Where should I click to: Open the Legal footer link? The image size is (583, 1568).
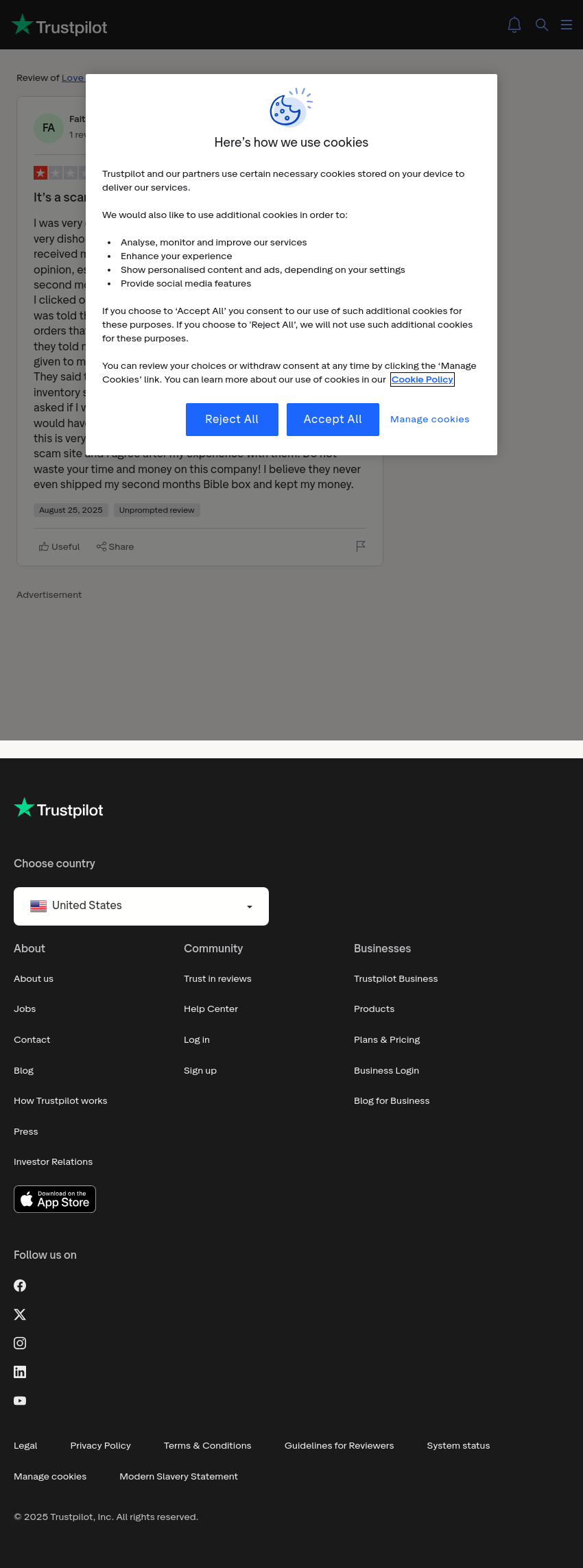coord(25,1446)
